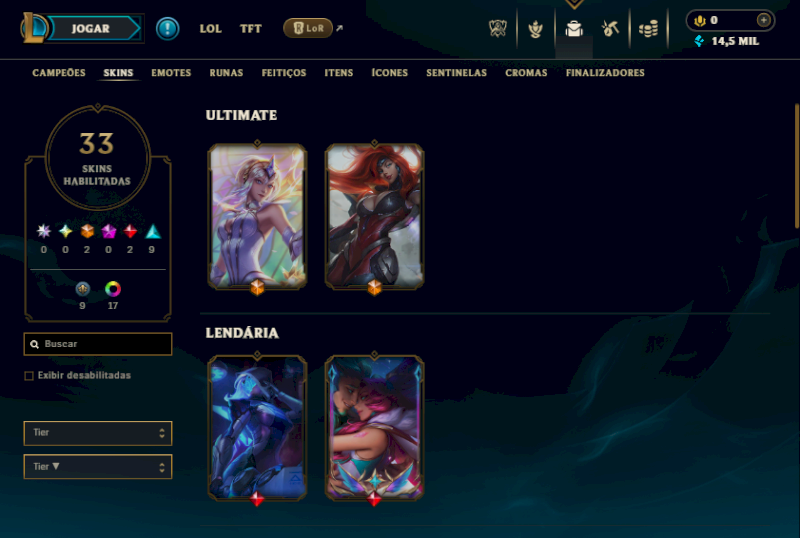Open the Finalizadores tab
Screen dimensions: 800x538
[605, 72]
